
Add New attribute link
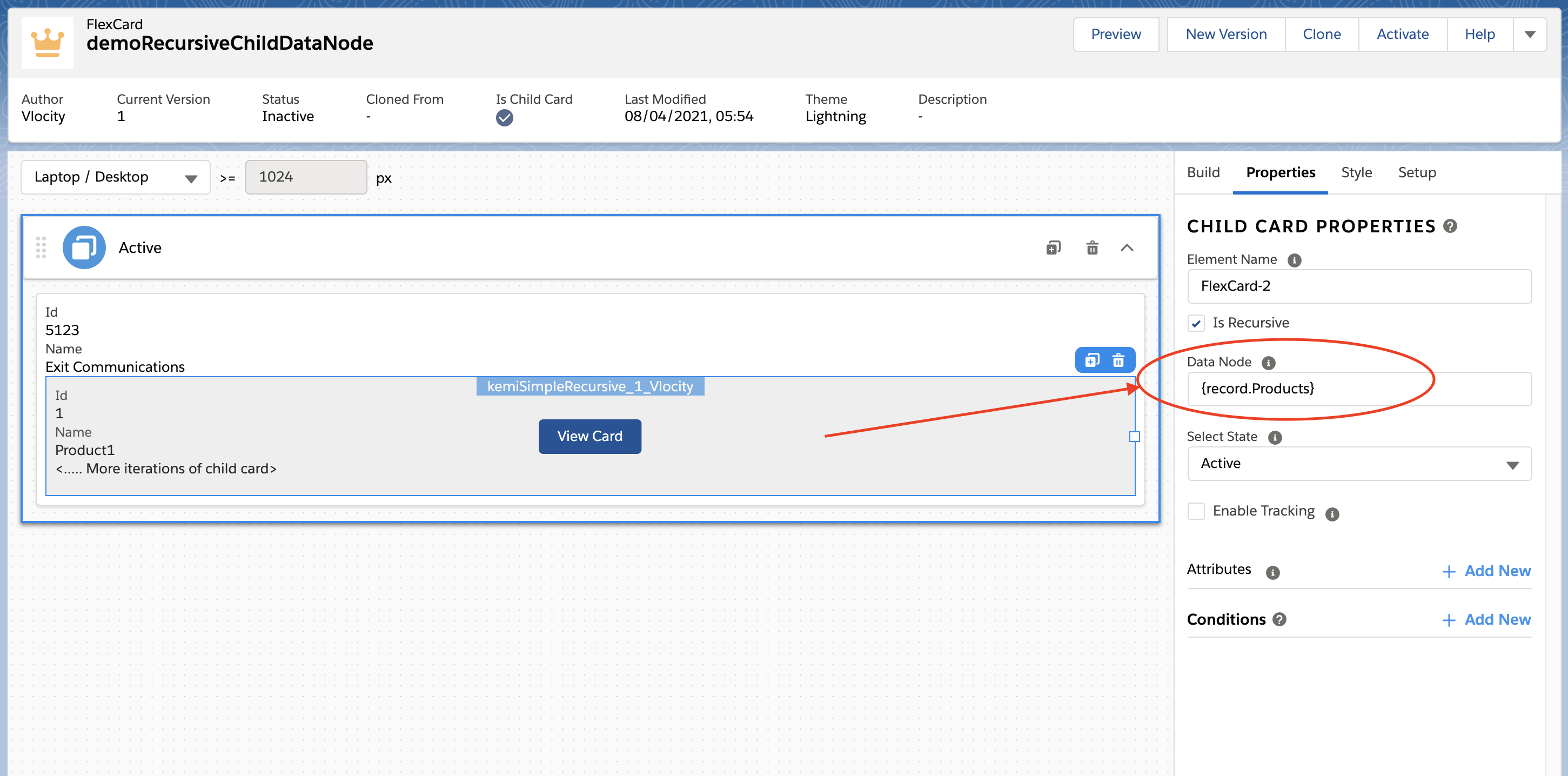tap(1486, 571)
